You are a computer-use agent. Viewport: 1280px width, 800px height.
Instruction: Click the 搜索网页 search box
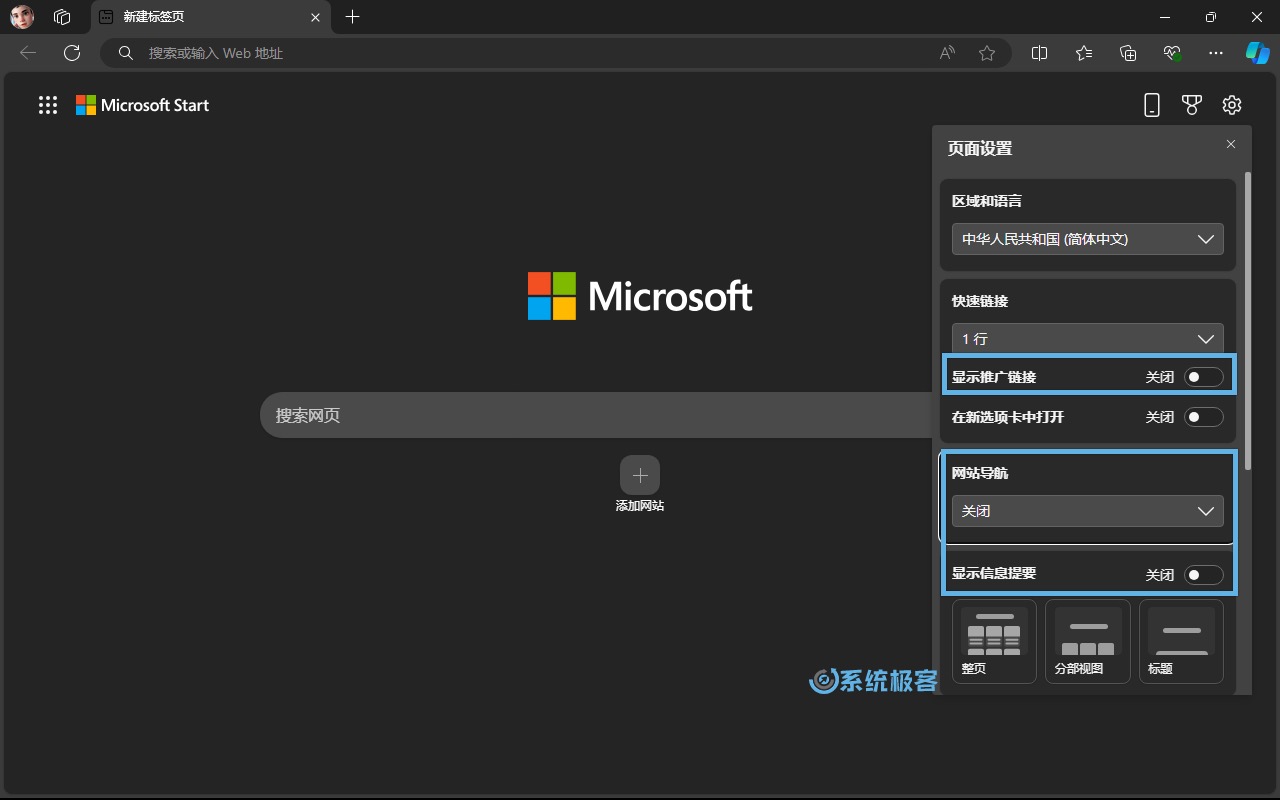tap(596, 415)
